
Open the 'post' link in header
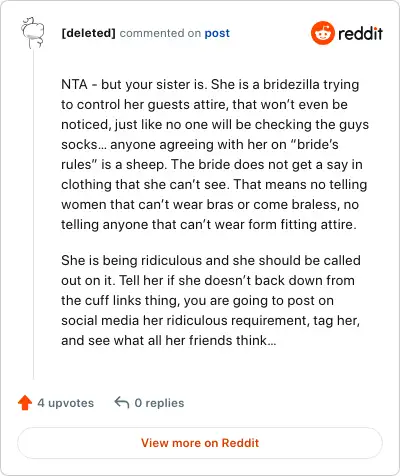[217, 33]
